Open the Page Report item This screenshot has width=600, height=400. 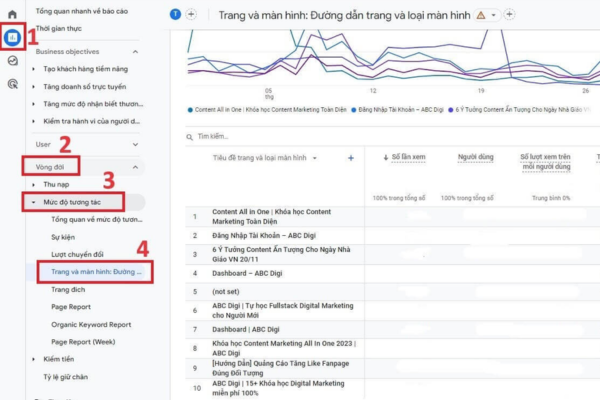click(71, 307)
